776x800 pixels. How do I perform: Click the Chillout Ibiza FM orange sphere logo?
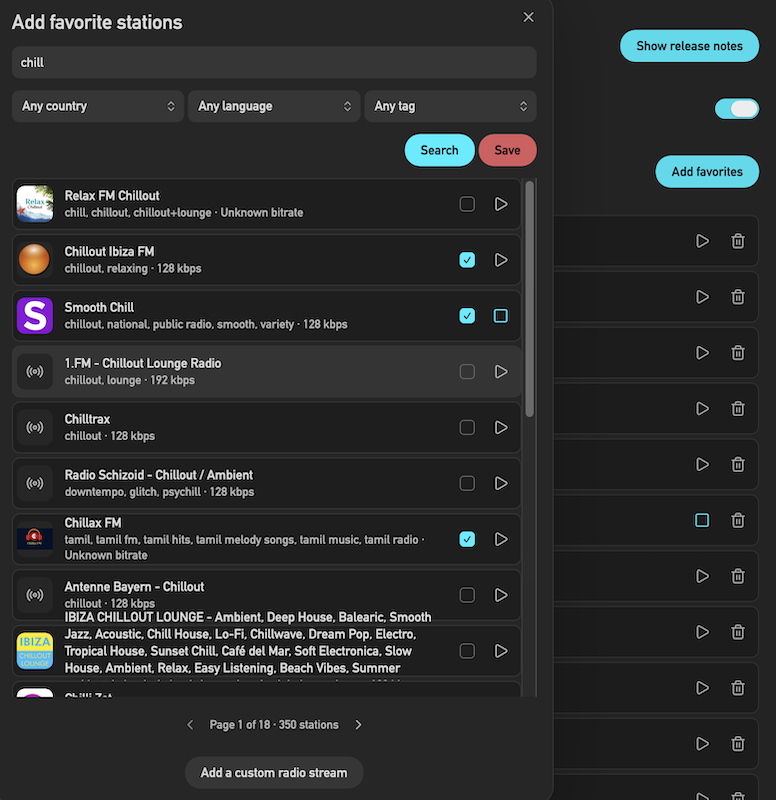[35, 260]
